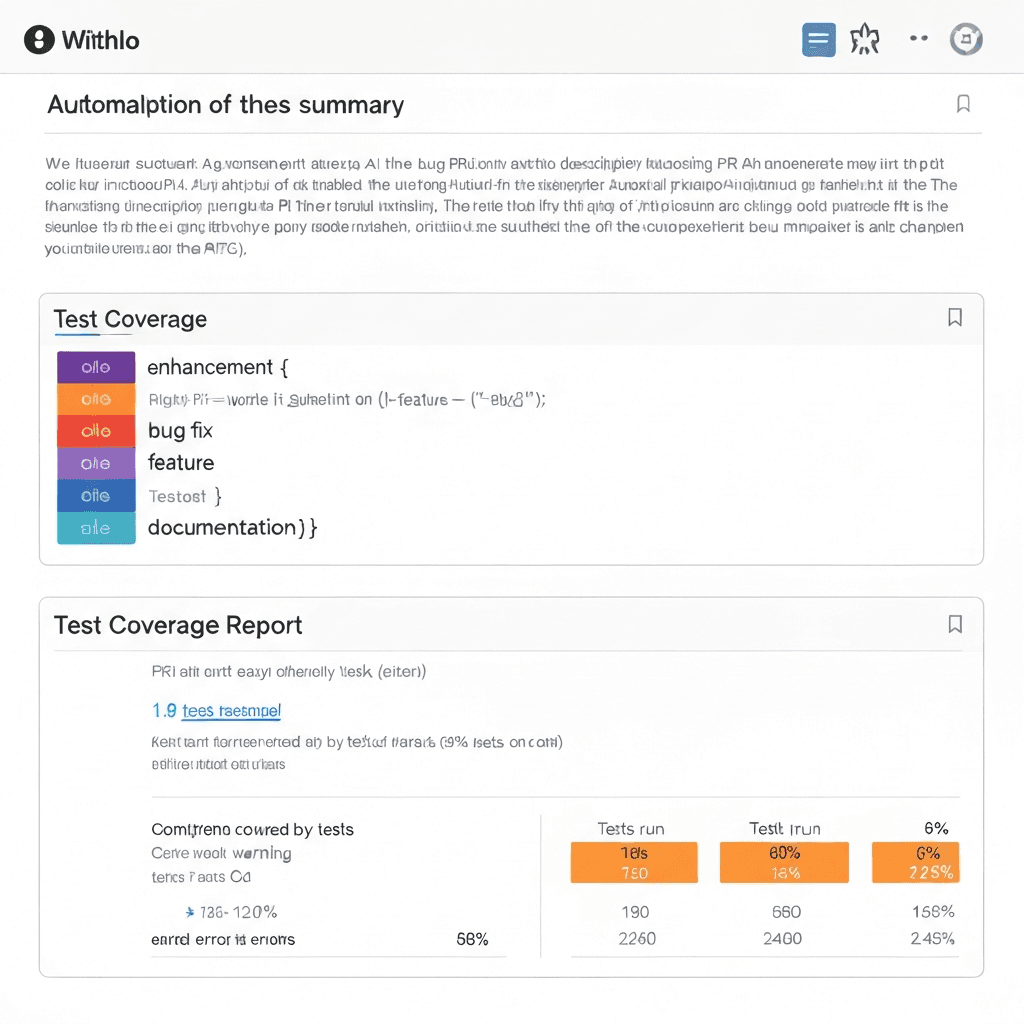Viewport: 1024px width, 1024px height.
Task: Click the orange 225% stat box
Action: (x=915, y=862)
